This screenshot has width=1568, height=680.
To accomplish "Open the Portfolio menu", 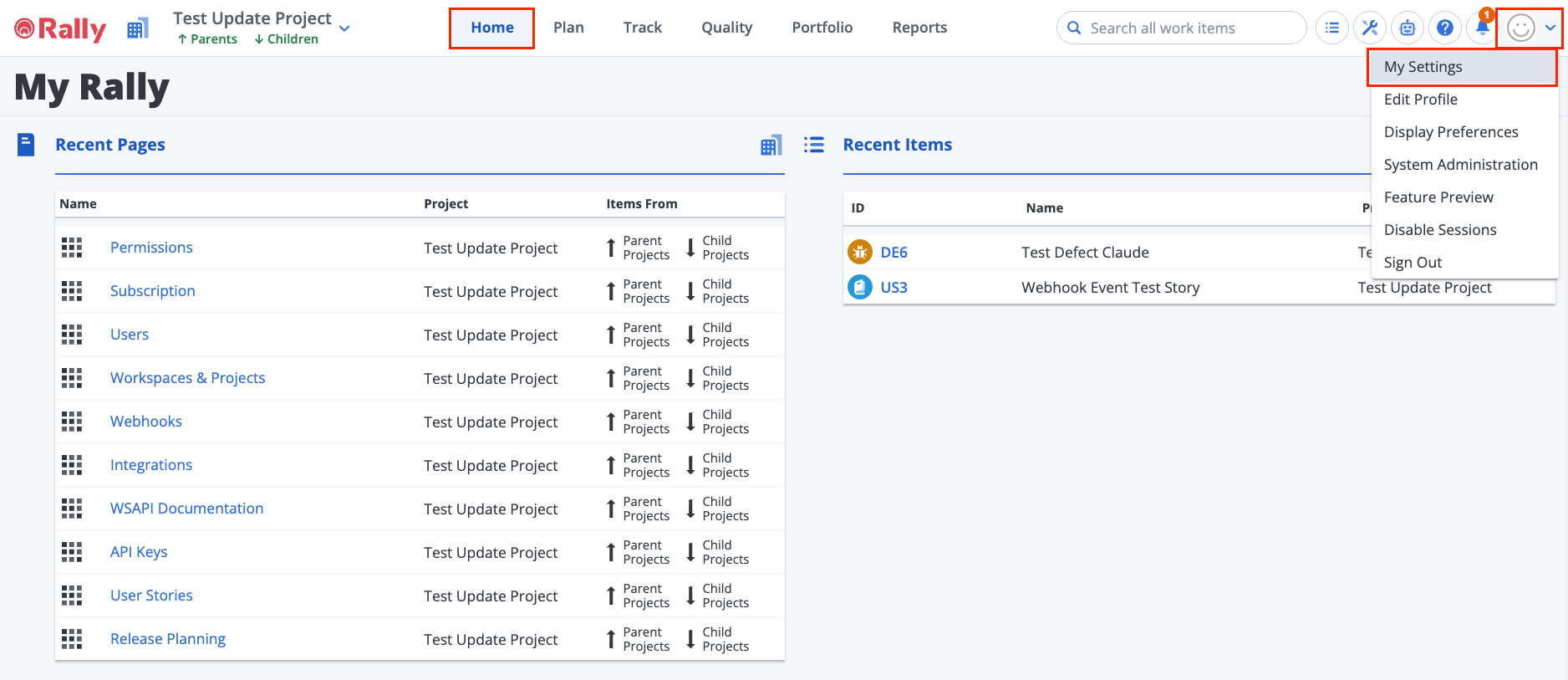I will point(822,28).
